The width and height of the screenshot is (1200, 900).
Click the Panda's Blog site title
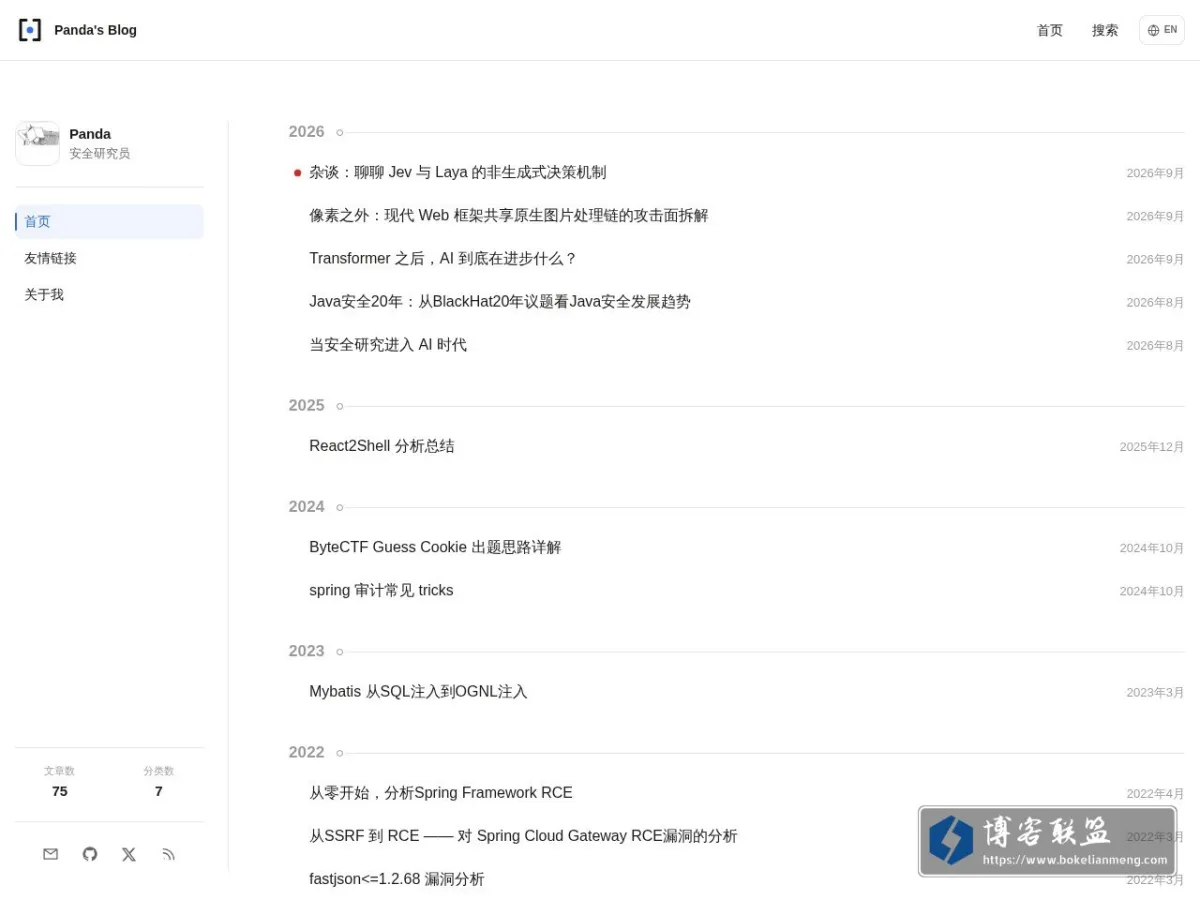tap(95, 30)
